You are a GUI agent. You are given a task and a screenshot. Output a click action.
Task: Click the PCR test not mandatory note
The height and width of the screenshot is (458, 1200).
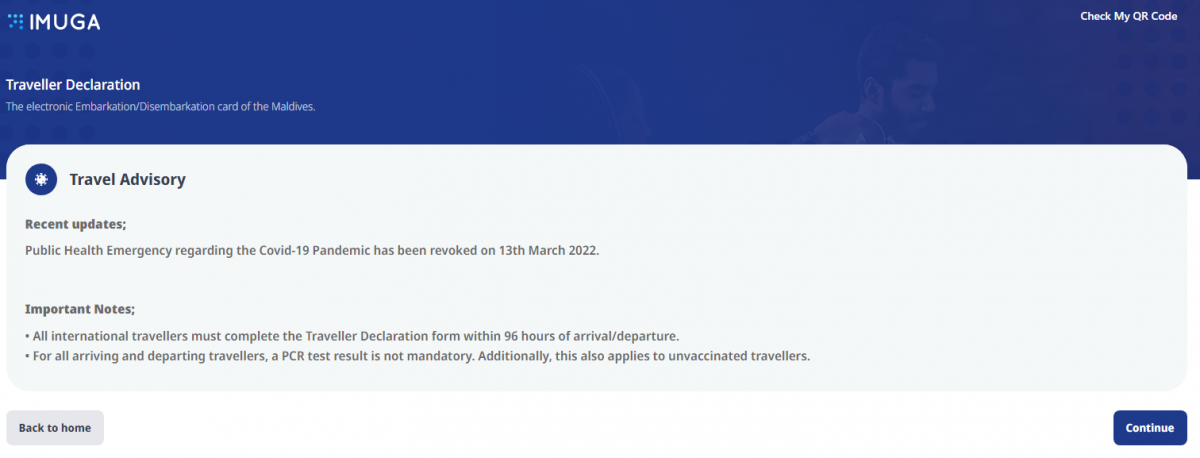pyautogui.click(x=417, y=356)
